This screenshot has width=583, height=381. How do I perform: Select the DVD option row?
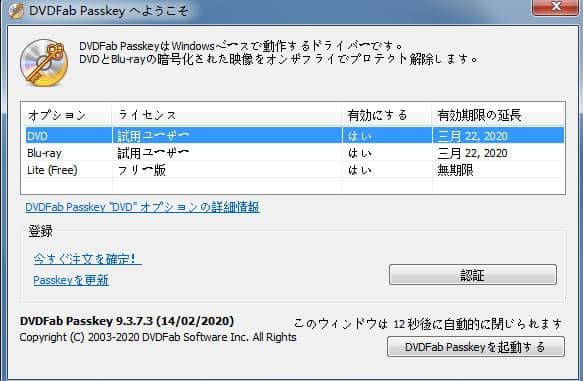[294, 136]
